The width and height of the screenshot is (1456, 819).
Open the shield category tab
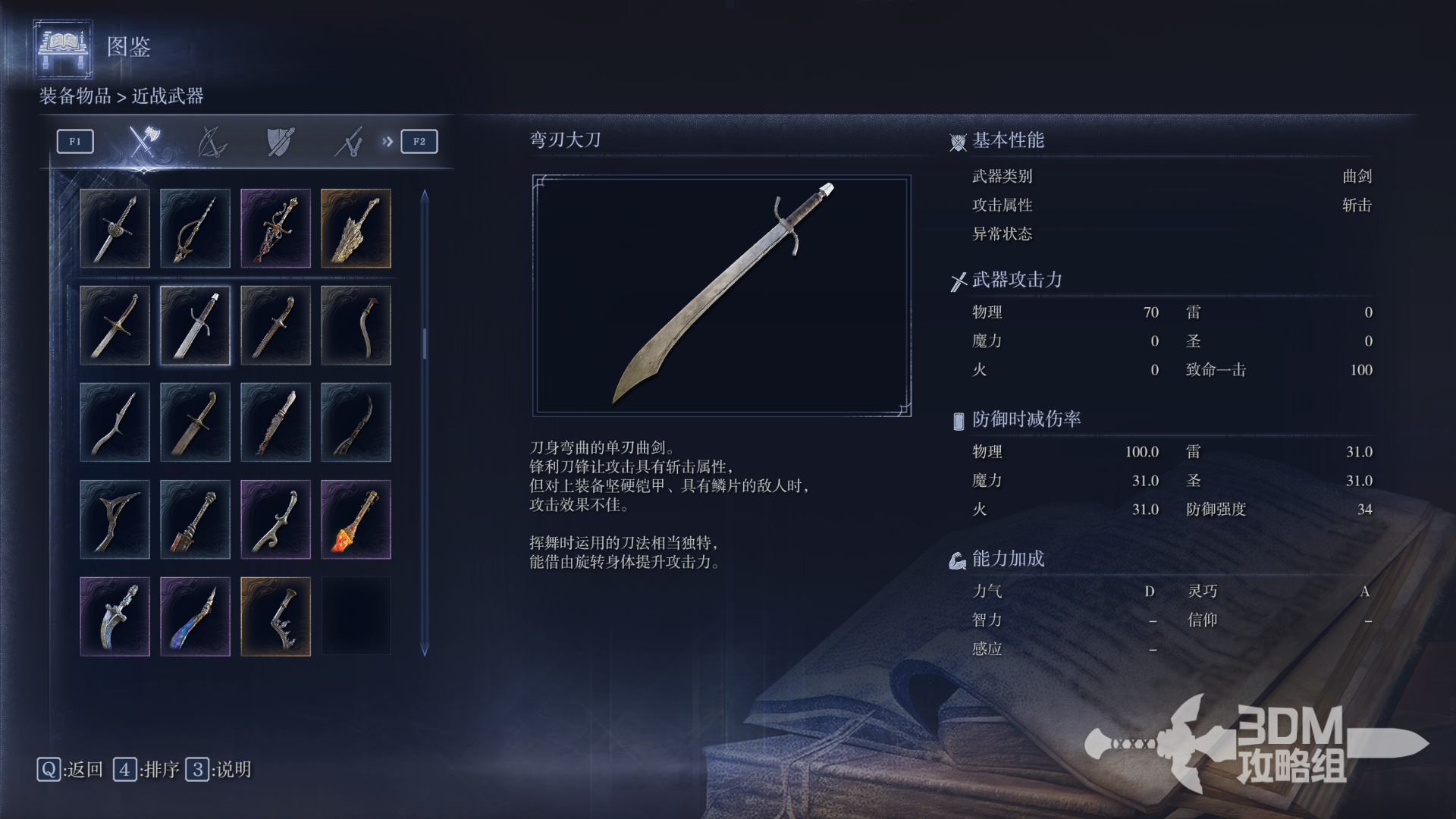(280, 142)
